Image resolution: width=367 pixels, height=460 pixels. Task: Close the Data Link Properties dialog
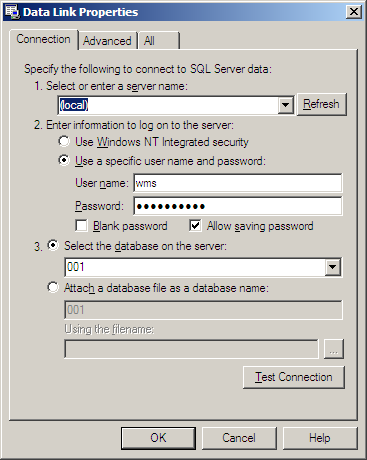click(x=353, y=12)
